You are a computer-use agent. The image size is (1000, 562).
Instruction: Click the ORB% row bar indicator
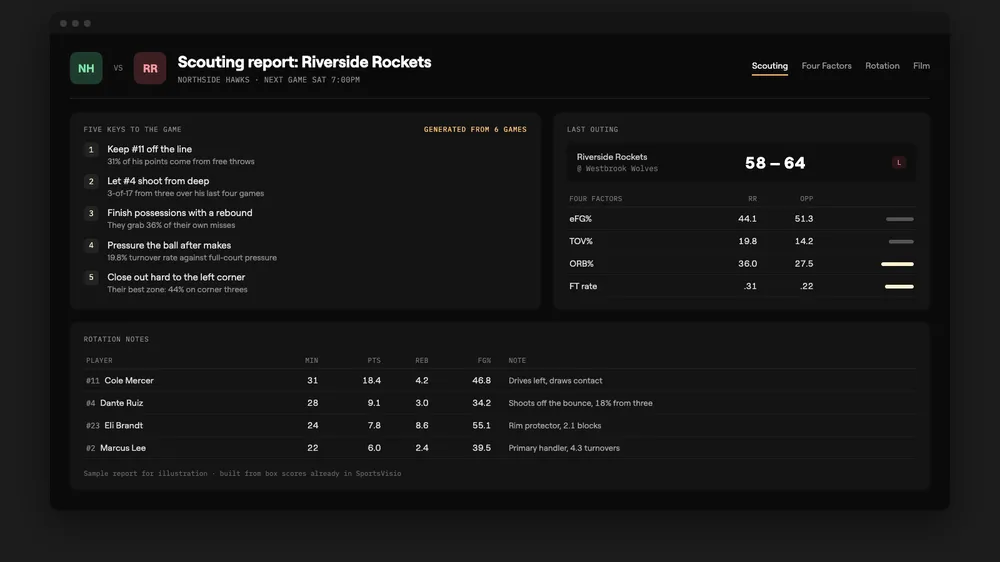(x=897, y=264)
